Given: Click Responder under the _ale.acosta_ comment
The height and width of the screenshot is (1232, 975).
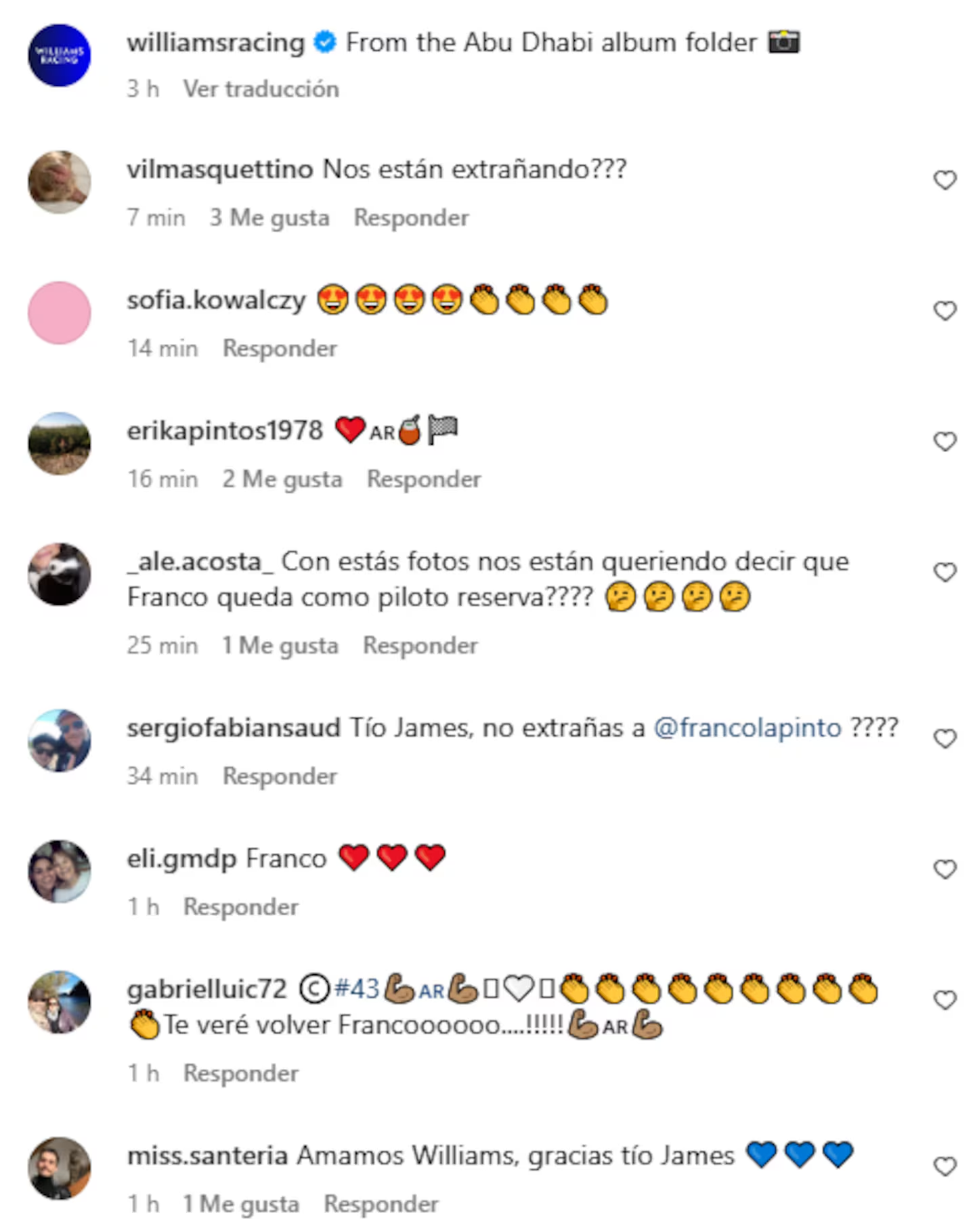Looking at the screenshot, I should 420,645.
